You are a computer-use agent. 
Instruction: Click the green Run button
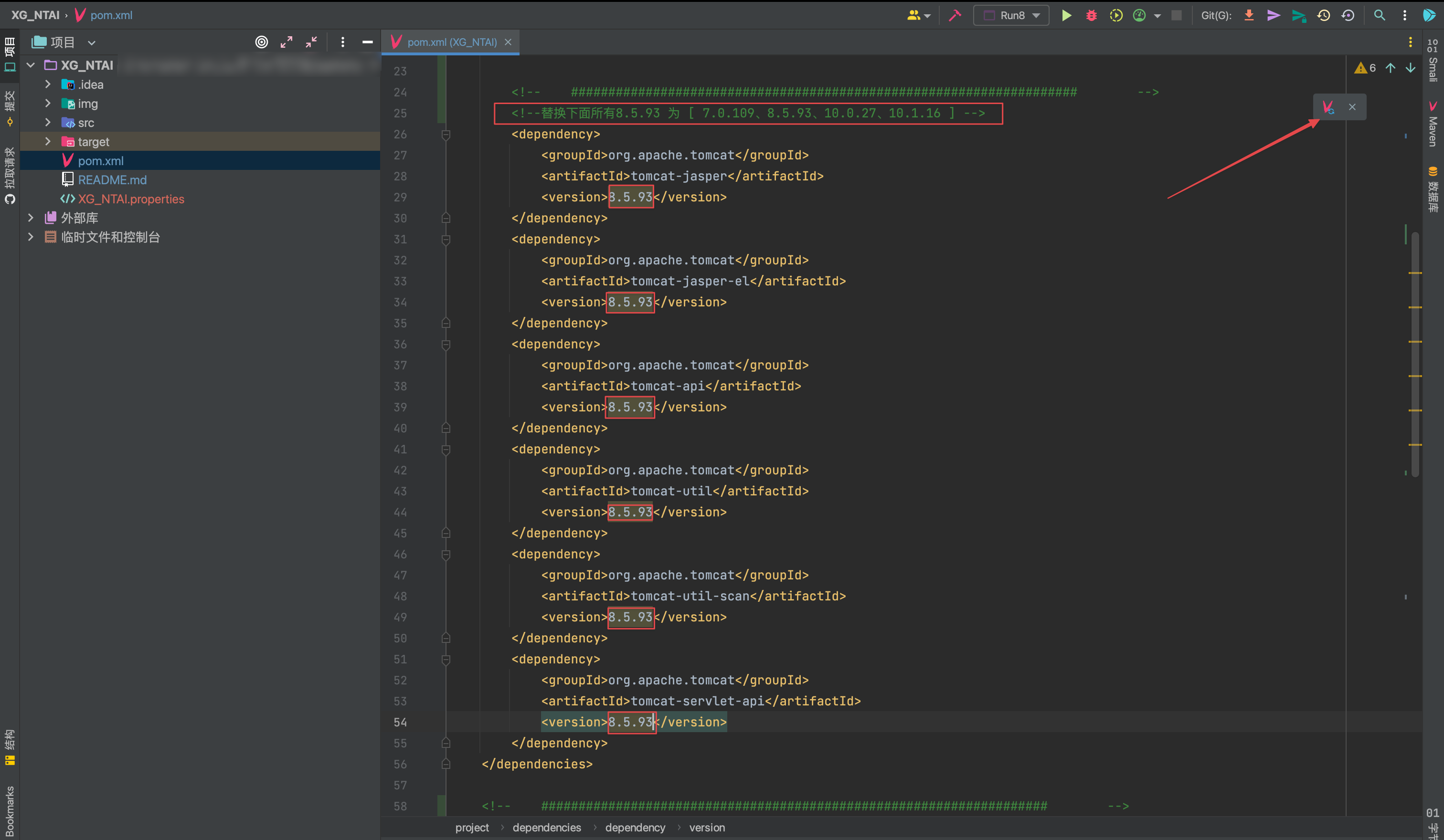[x=1066, y=15]
